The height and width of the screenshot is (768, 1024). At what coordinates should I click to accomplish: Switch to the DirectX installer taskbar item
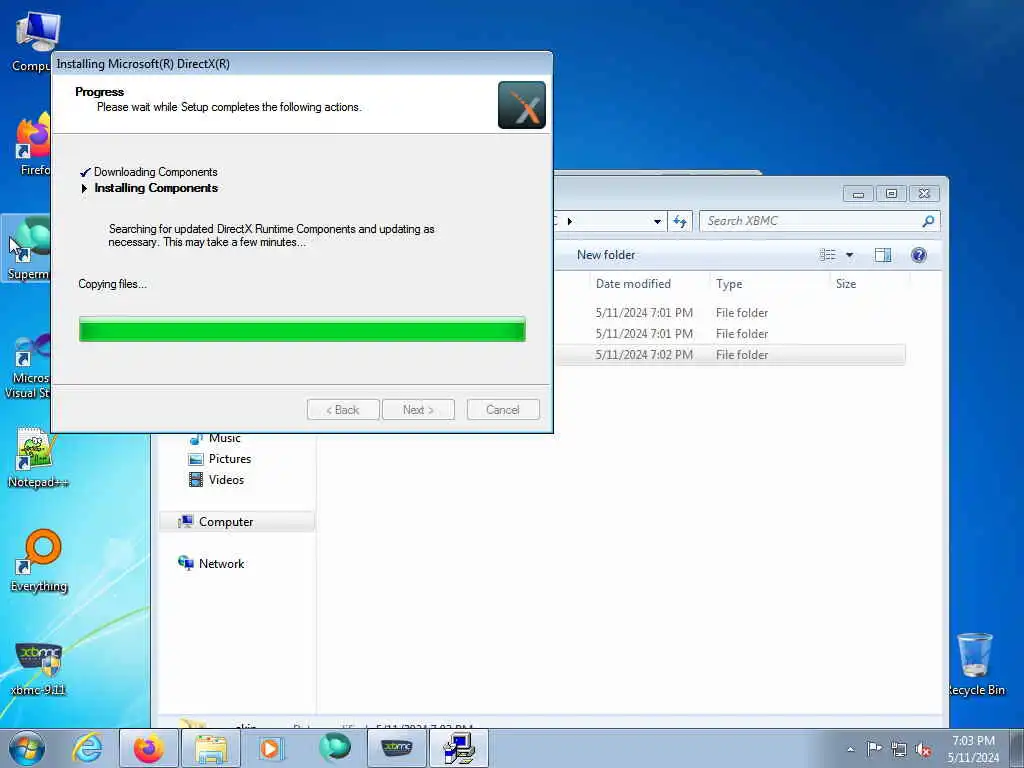(458, 748)
